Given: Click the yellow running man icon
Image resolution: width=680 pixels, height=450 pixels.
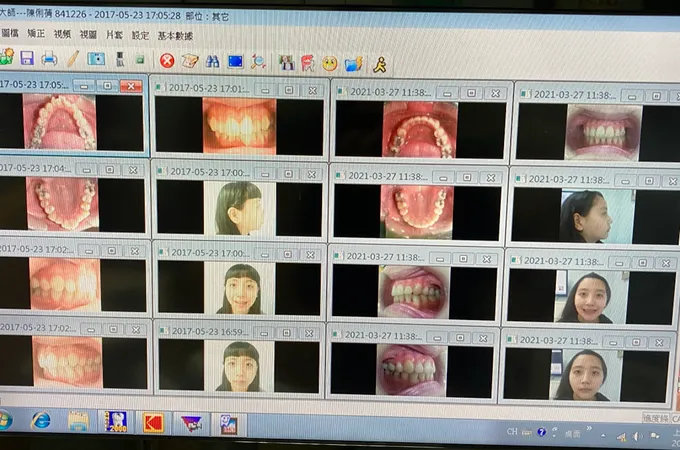Looking at the screenshot, I should coord(380,65).
